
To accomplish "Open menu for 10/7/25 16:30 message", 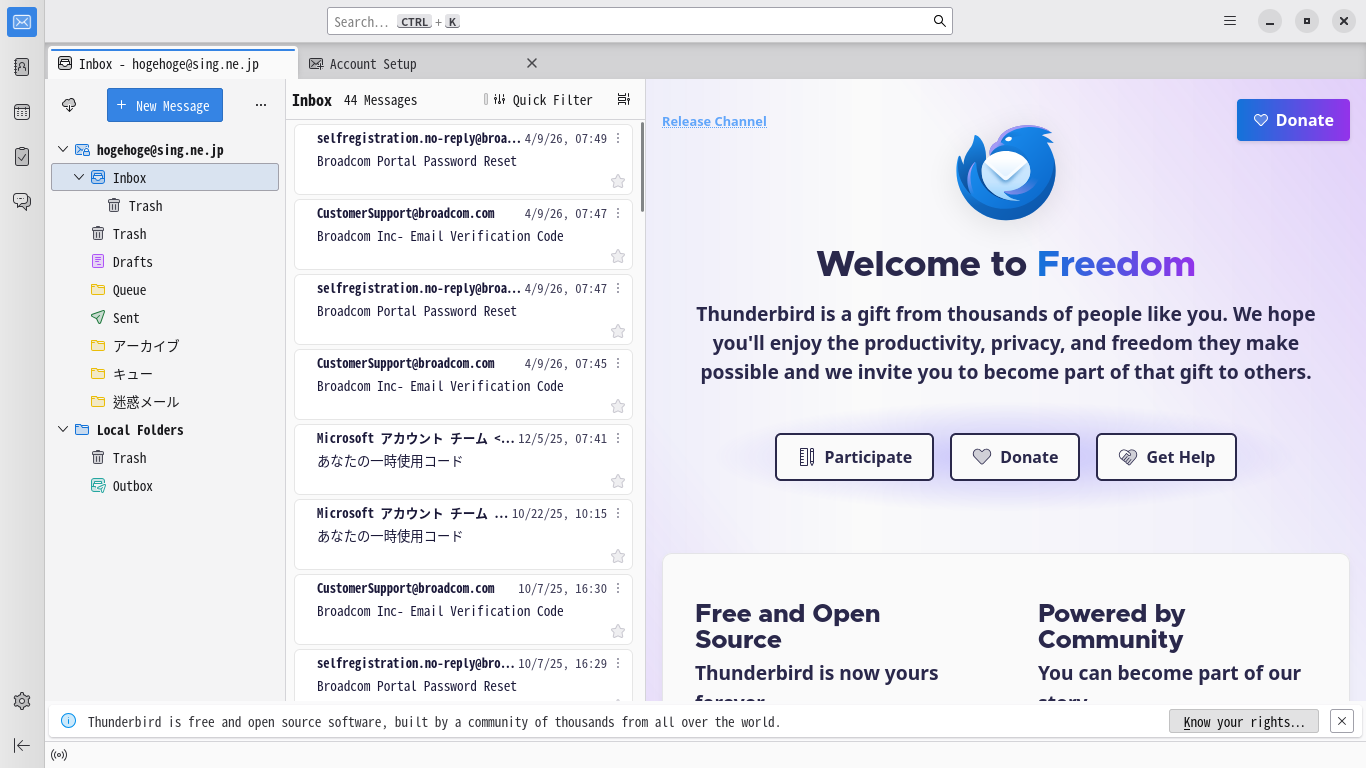I will 618,588.
